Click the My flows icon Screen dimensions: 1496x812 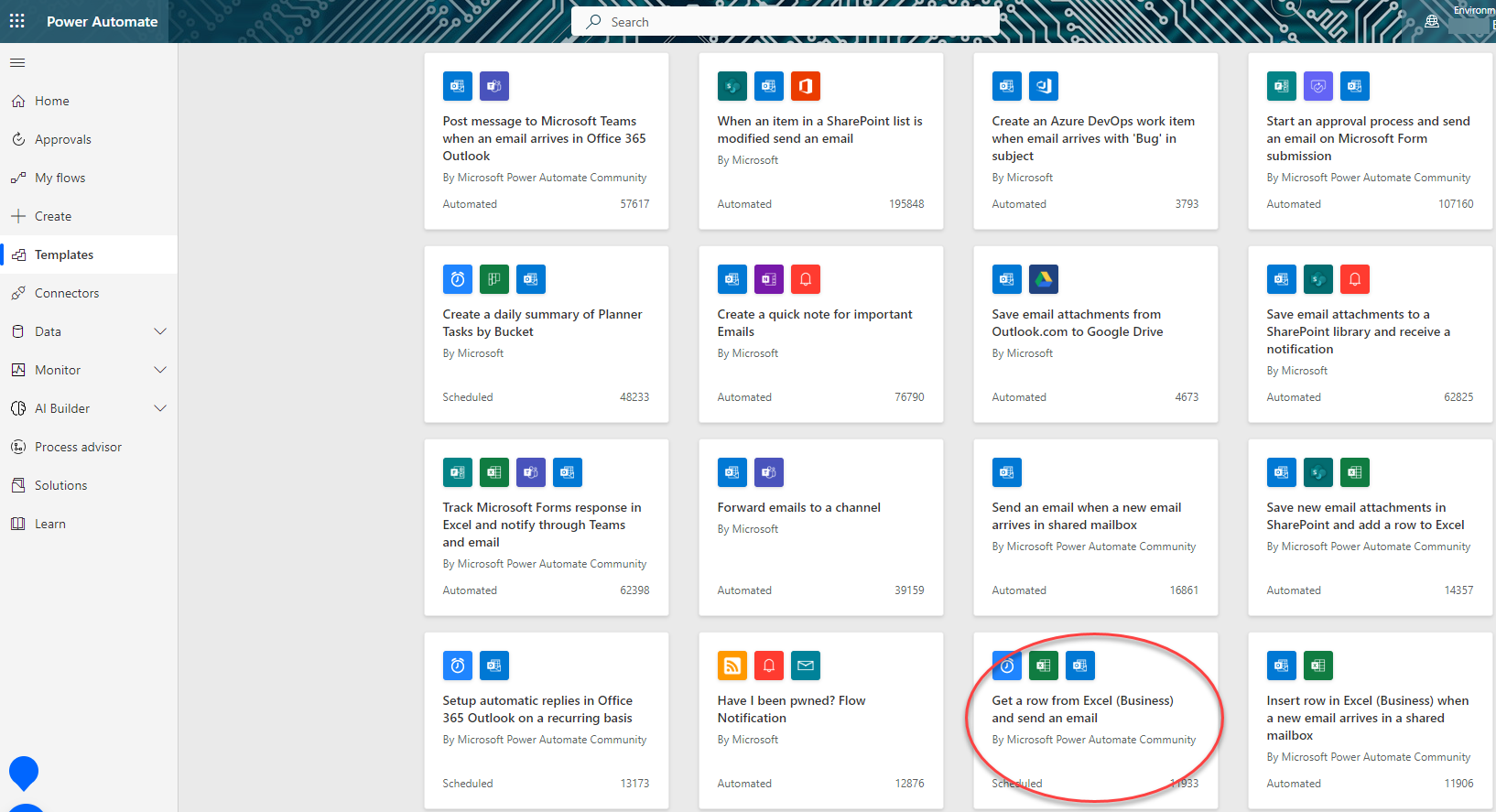pos(18,179)
